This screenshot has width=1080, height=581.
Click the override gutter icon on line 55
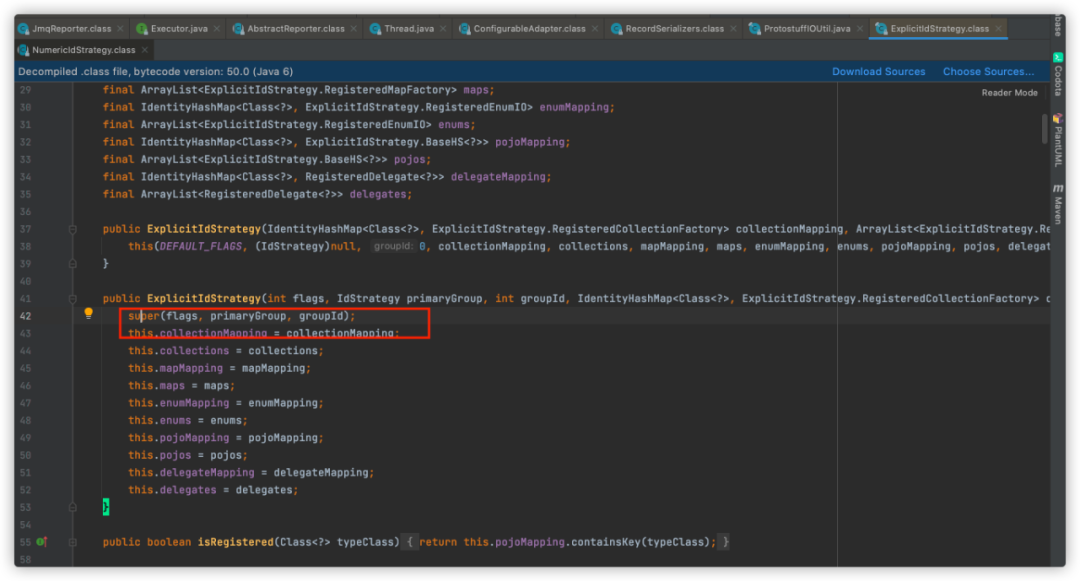41,542
